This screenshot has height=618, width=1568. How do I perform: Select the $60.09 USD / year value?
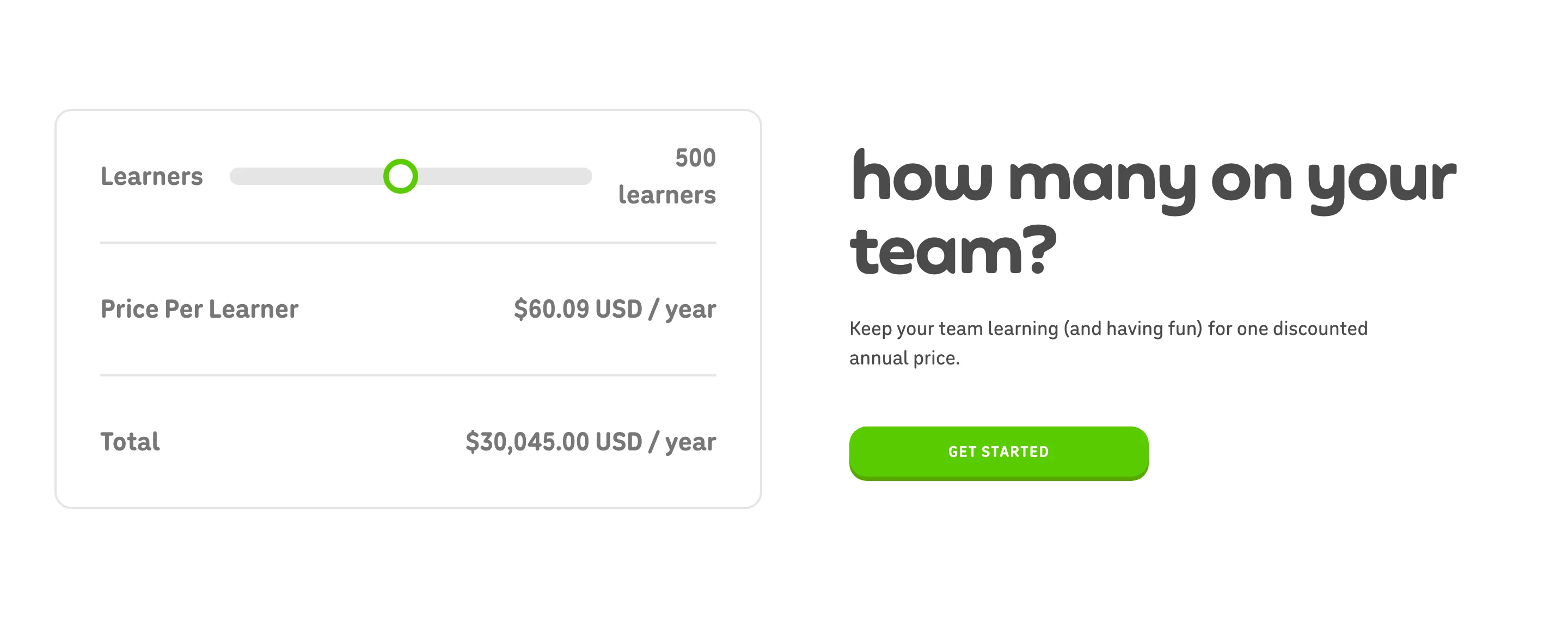615,309
